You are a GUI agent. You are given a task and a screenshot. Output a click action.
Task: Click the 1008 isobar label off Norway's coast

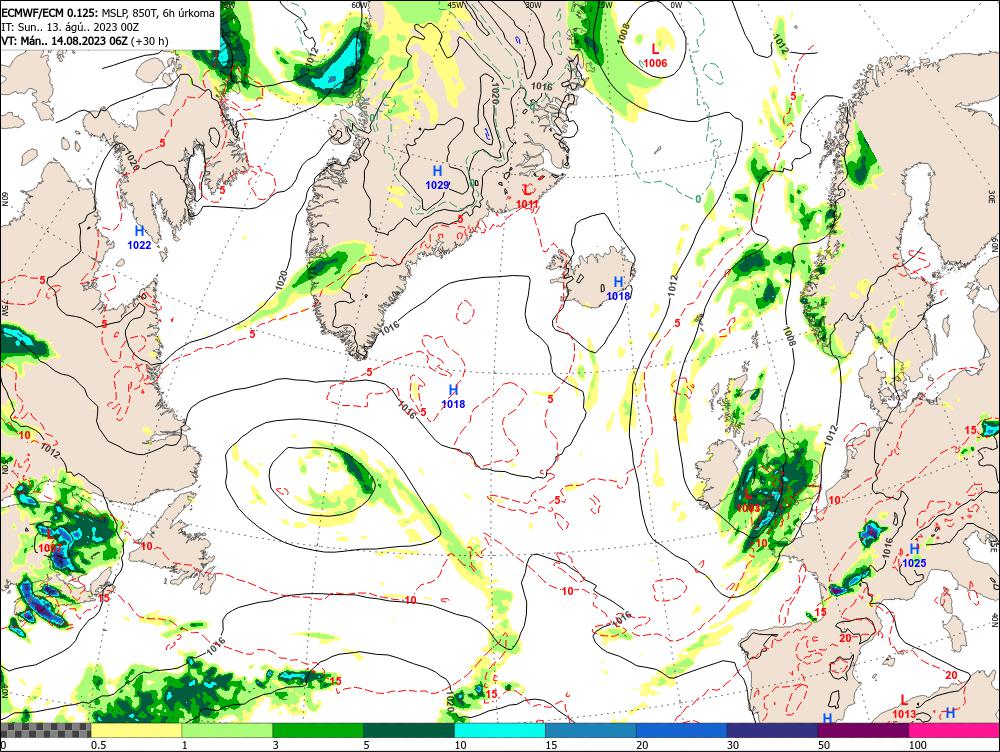tap(791, 335)
